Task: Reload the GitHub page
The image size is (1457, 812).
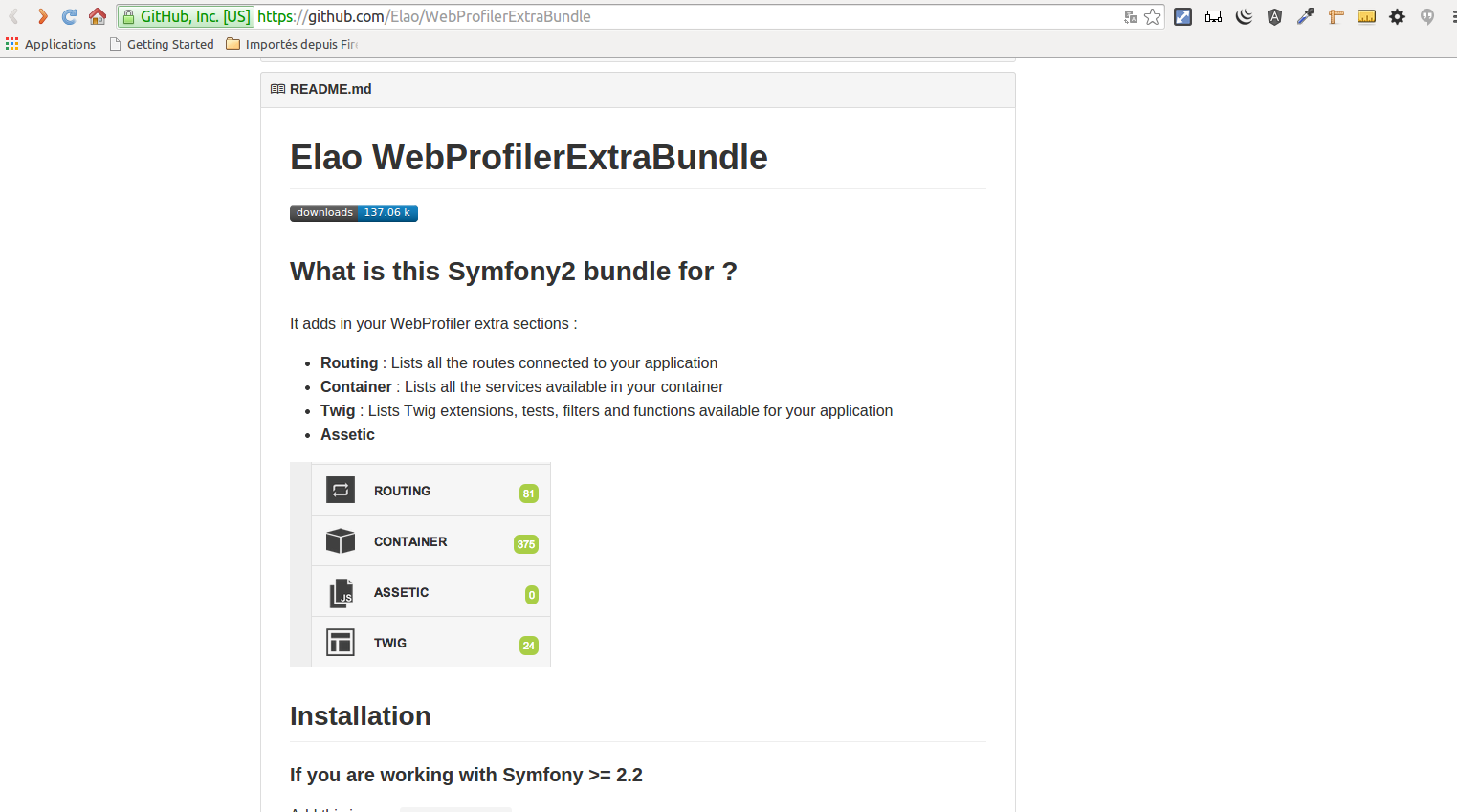Action: (x=69, y=16)
